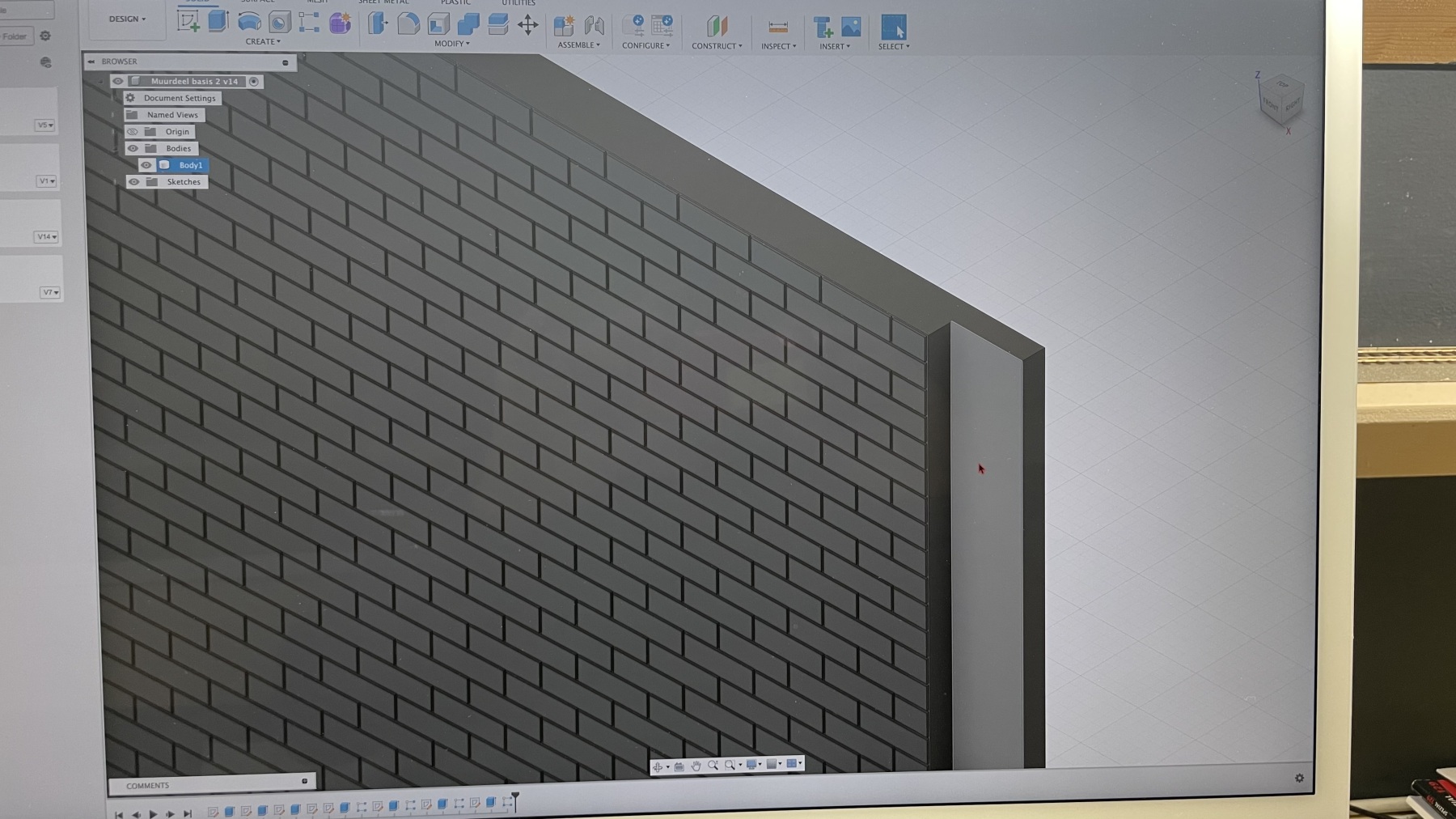
Task: Open the SELECT dropdown menu
Action: (894, 47)
